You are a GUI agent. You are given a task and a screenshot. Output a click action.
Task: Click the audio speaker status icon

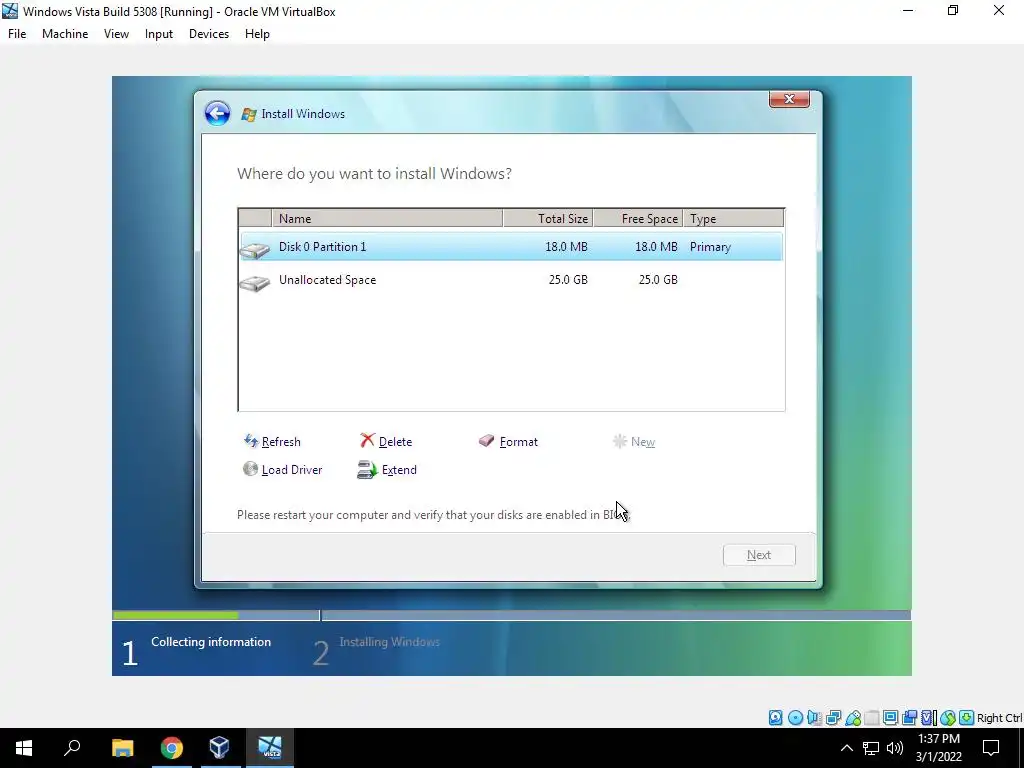tap(814, 718)
